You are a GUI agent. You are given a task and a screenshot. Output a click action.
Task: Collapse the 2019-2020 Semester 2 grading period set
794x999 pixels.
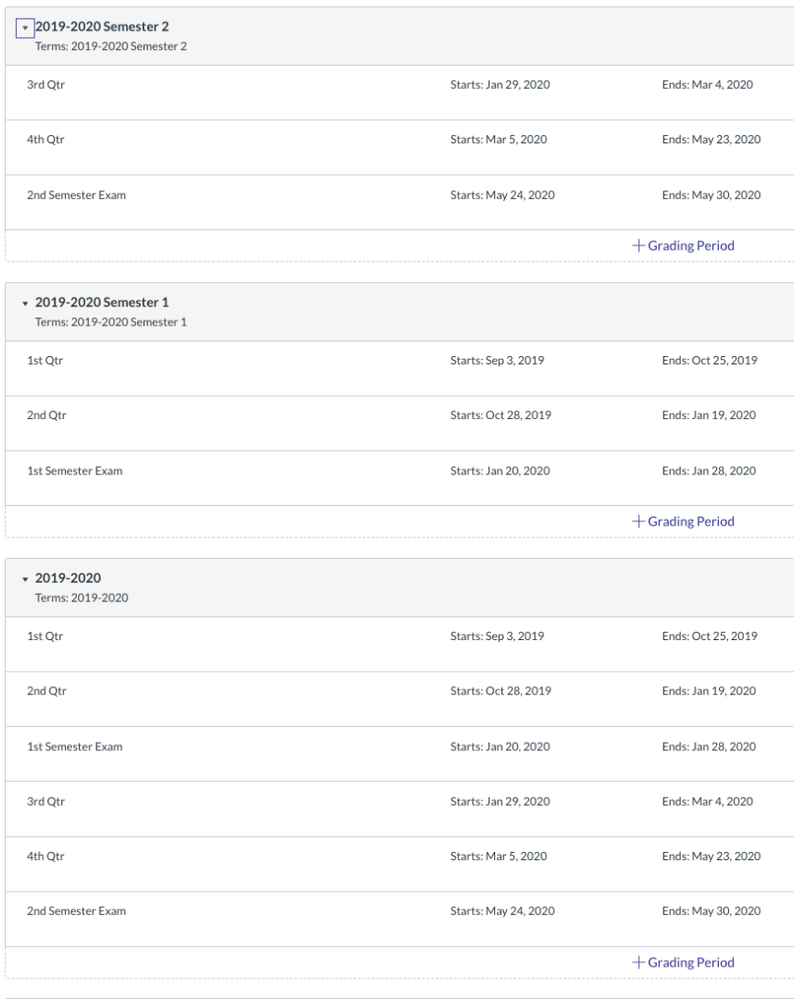[26, 28]
